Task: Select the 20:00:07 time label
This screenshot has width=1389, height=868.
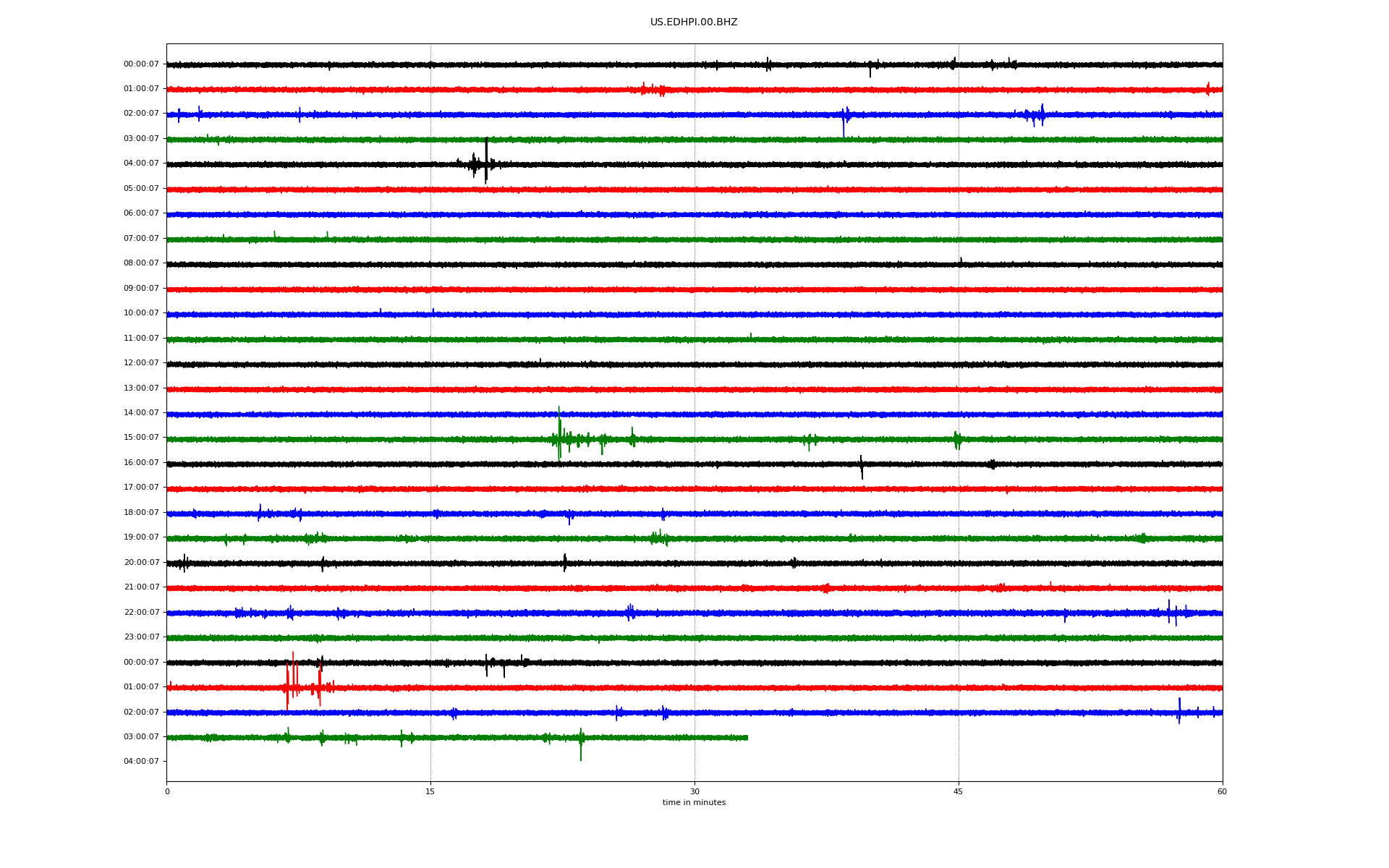Action: [x=141, y=563]
